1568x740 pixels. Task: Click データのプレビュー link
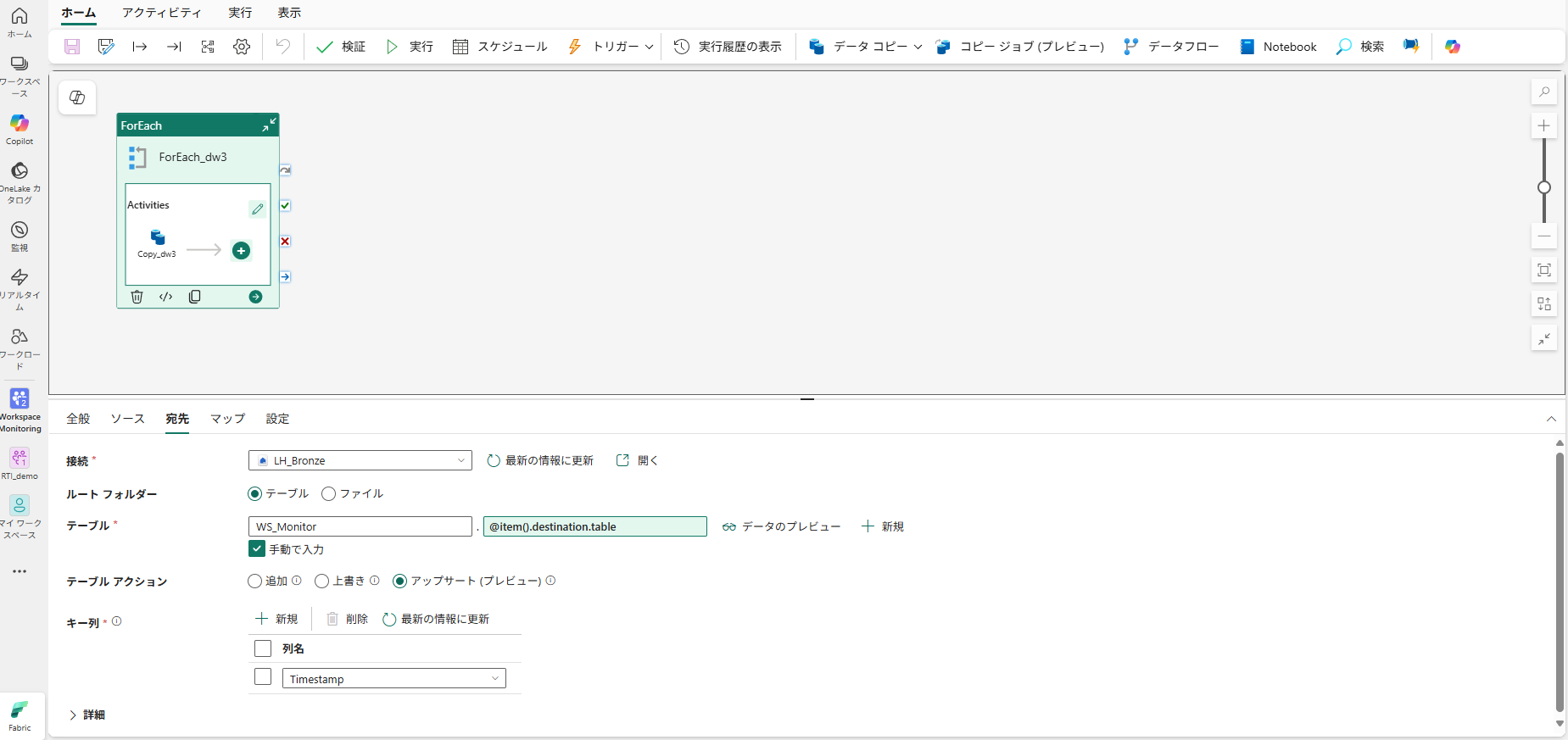tap(781, 526)
